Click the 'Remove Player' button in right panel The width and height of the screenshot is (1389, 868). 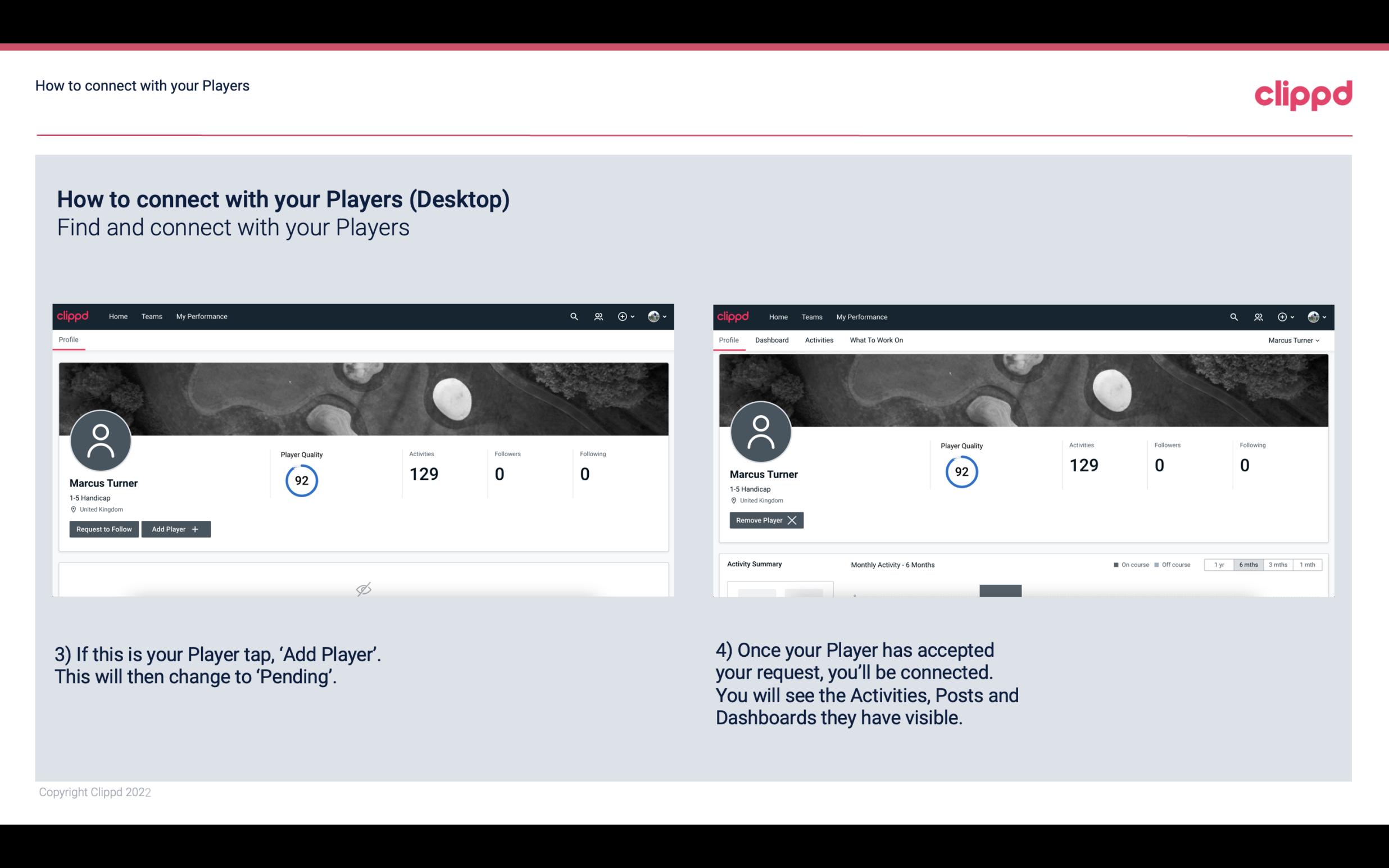765,520
